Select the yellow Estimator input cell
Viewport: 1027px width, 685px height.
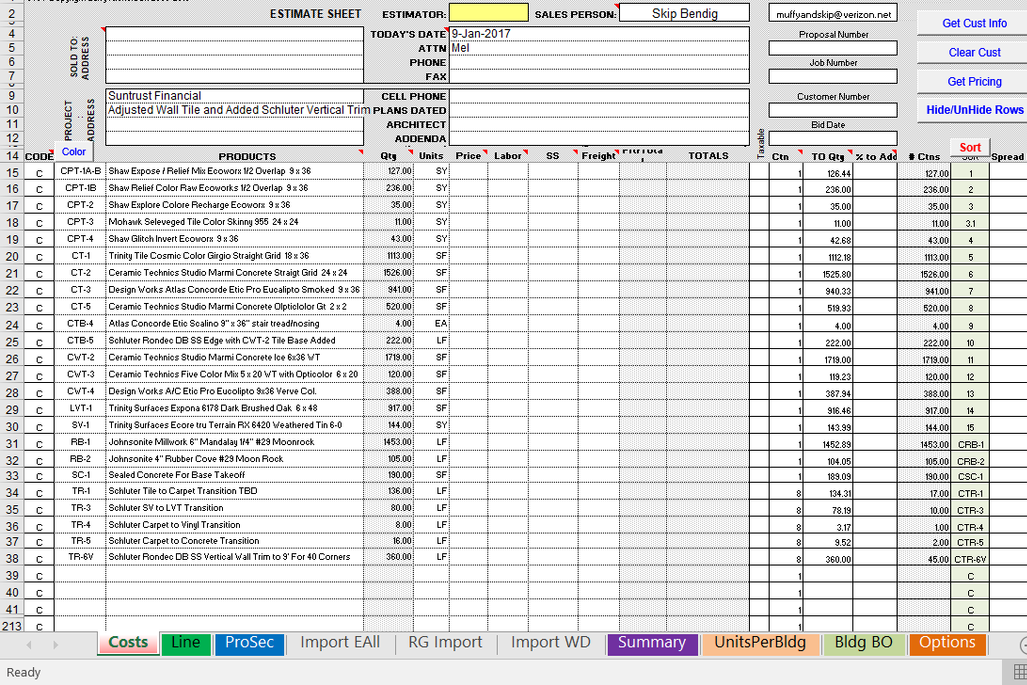[x=489, y=13]
